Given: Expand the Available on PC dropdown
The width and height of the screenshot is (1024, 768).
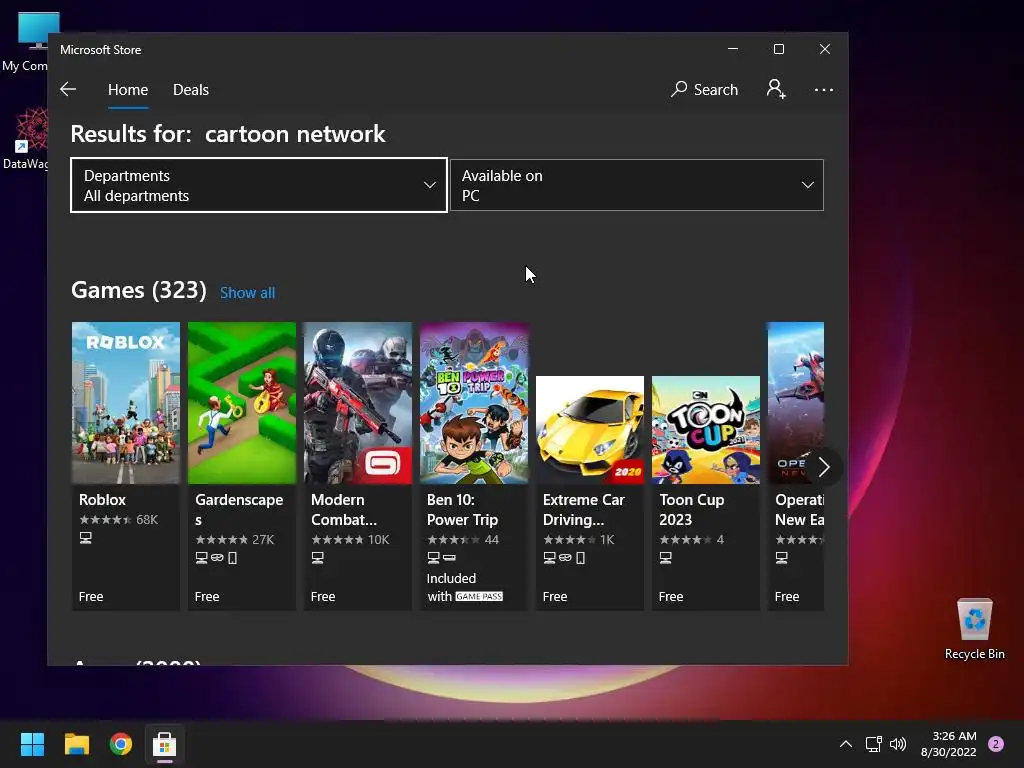Looking at the screenshot, I should coord(637,185).
